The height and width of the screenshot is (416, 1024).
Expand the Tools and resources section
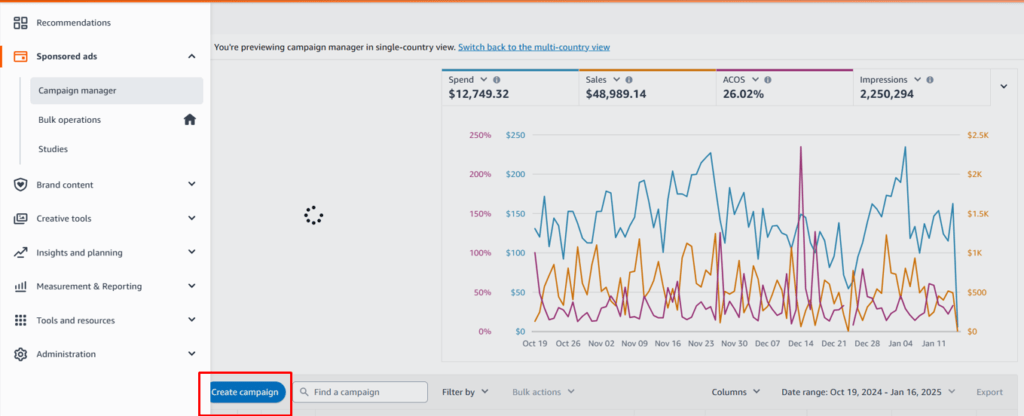[x=191, y=320]
